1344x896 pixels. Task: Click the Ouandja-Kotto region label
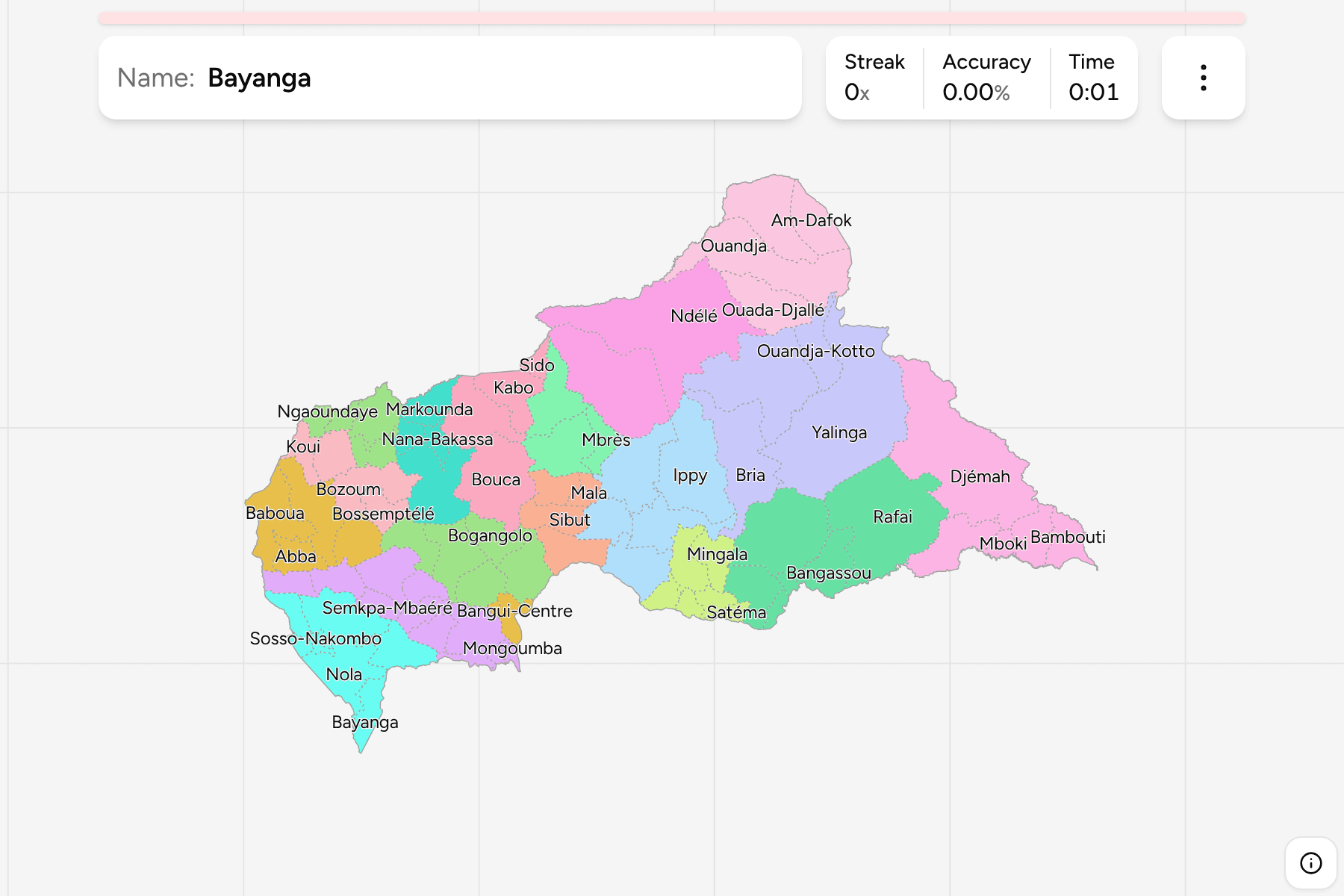[815, 351]
